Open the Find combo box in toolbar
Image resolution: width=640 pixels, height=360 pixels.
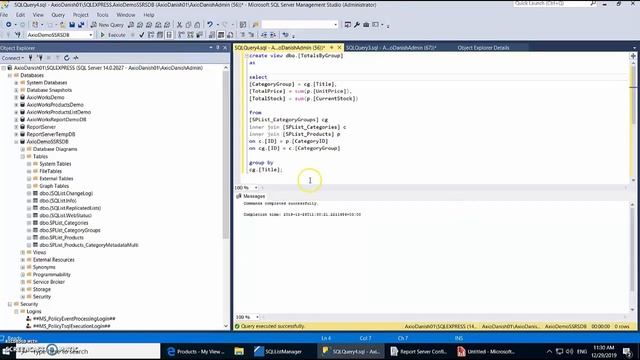(299, 24)
